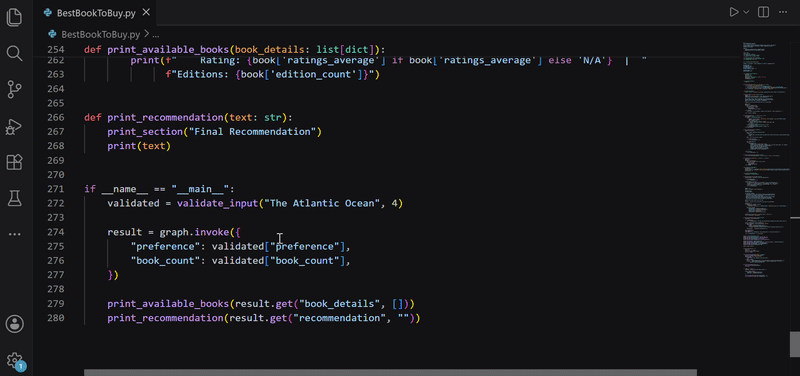Open the Testing flask view
This screenshot has width=800, height=376.
[14, 198]
